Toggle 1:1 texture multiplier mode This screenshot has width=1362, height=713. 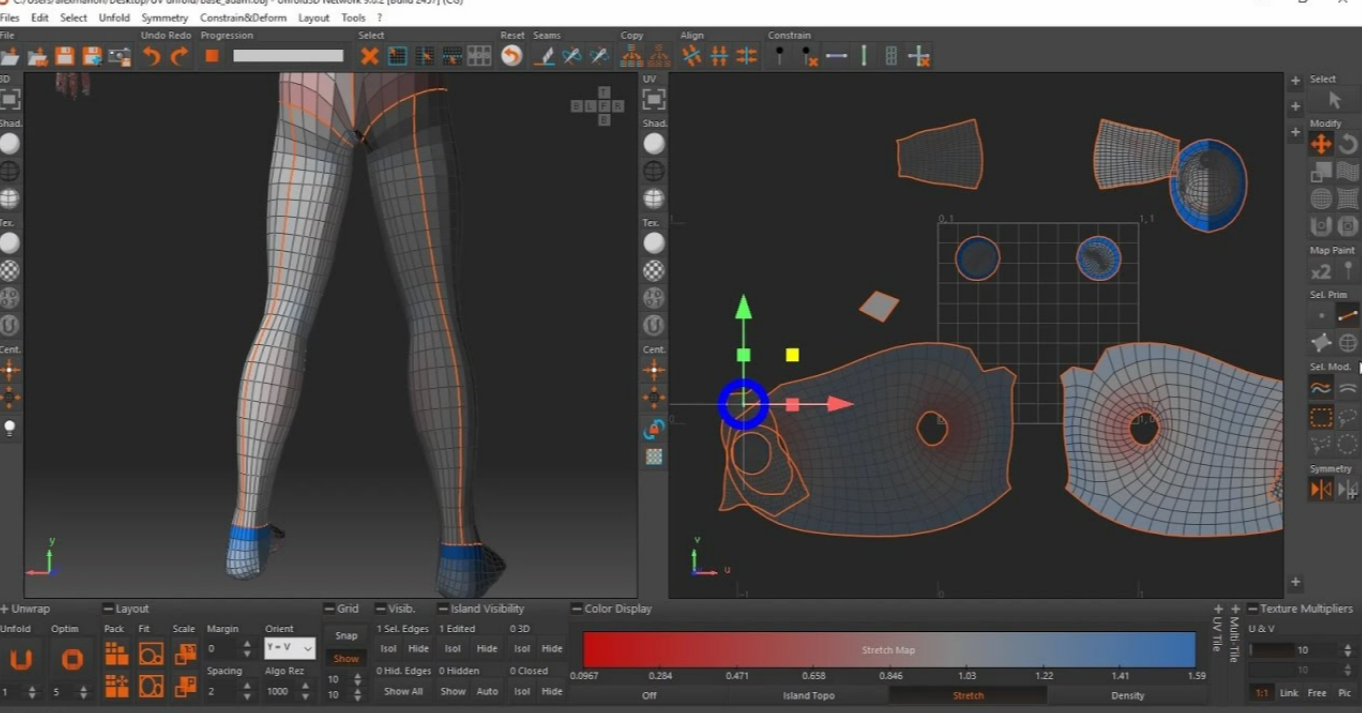pyautogui.click(x=1262, y=692)
